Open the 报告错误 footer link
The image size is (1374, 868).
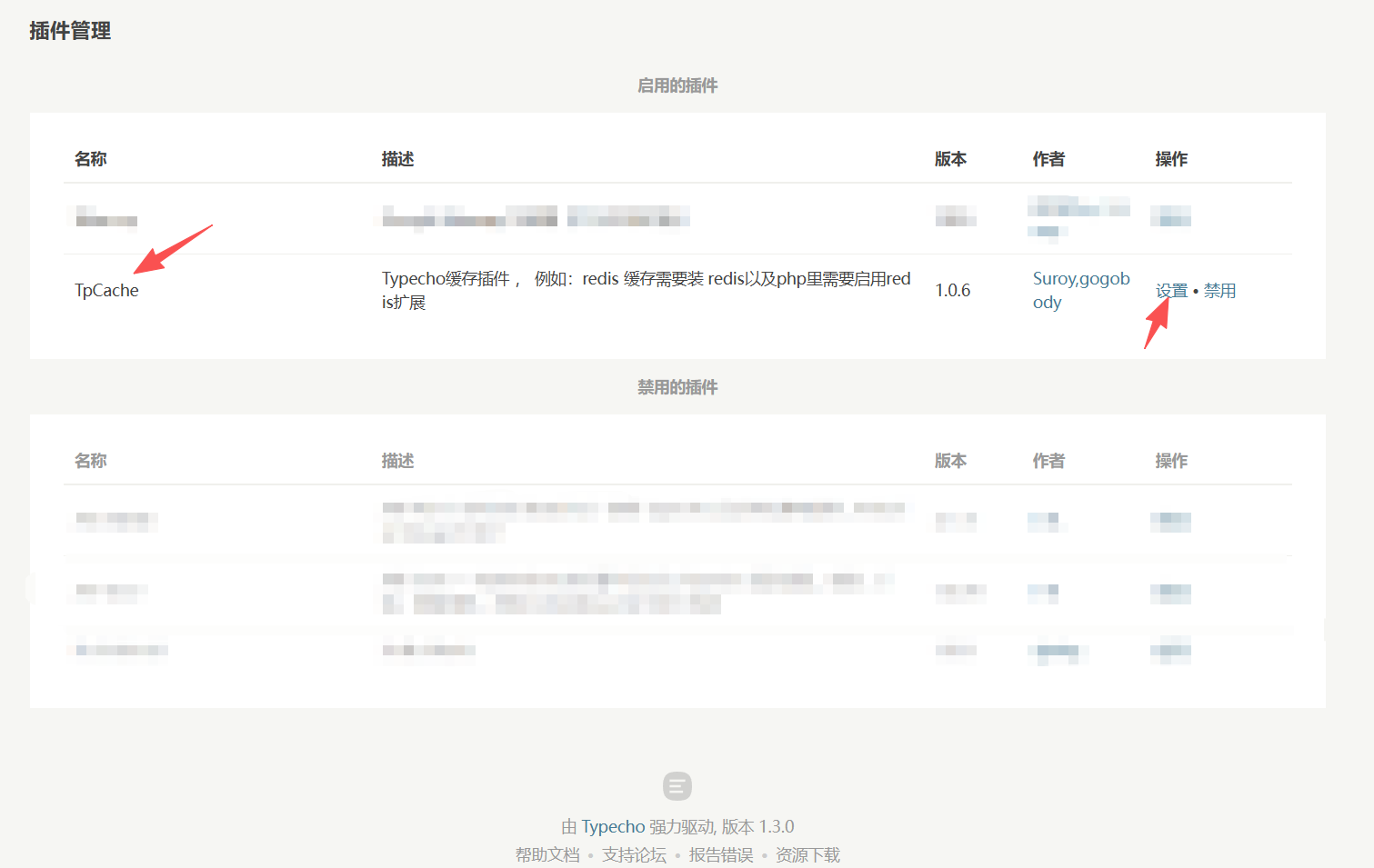[721, 855]
